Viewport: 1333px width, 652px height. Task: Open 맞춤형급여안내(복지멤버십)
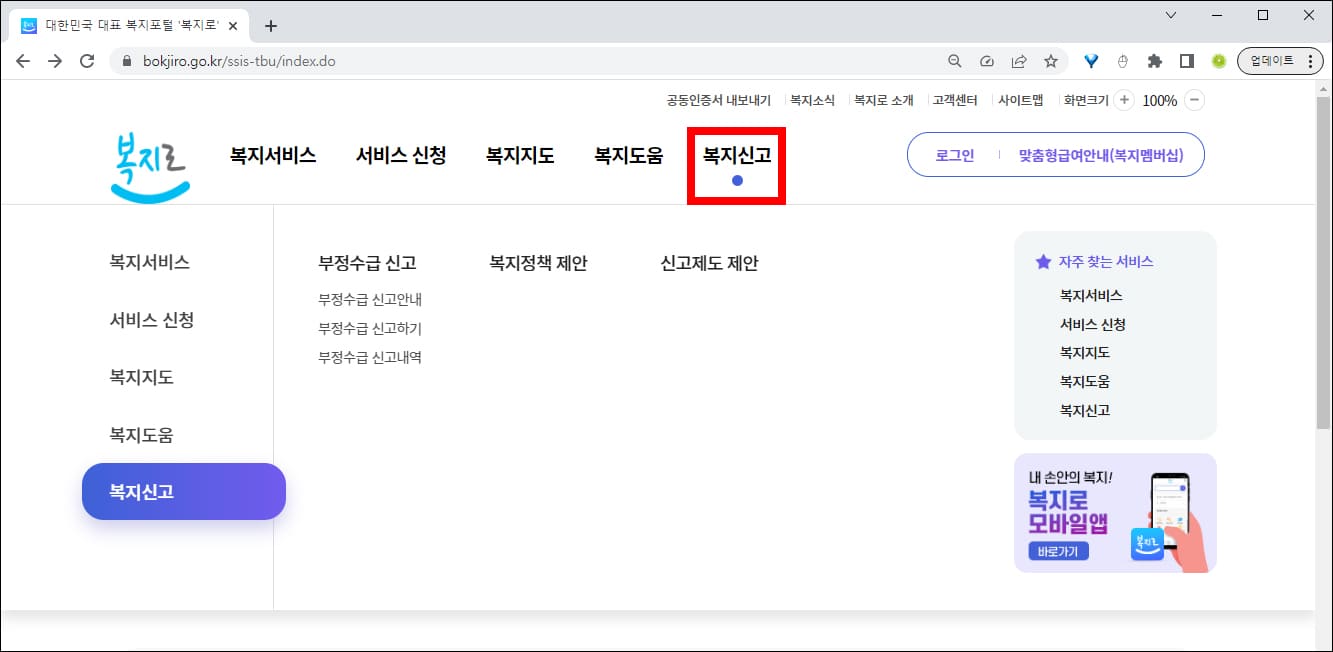1100,154
